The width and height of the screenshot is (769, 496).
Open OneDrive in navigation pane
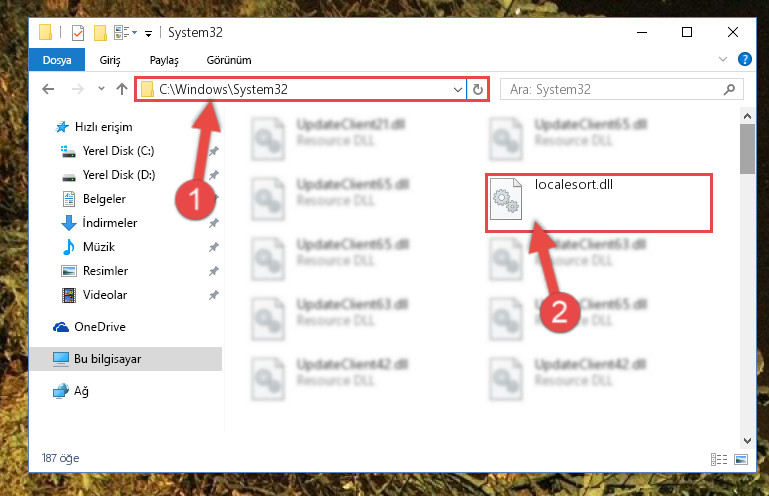(x=100, y=327)
